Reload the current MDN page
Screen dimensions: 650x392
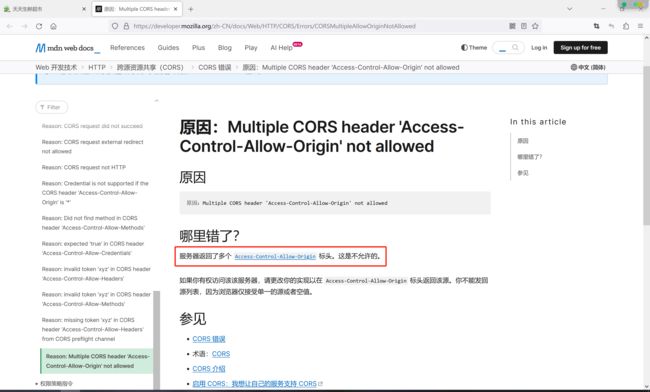pos(39,26)
